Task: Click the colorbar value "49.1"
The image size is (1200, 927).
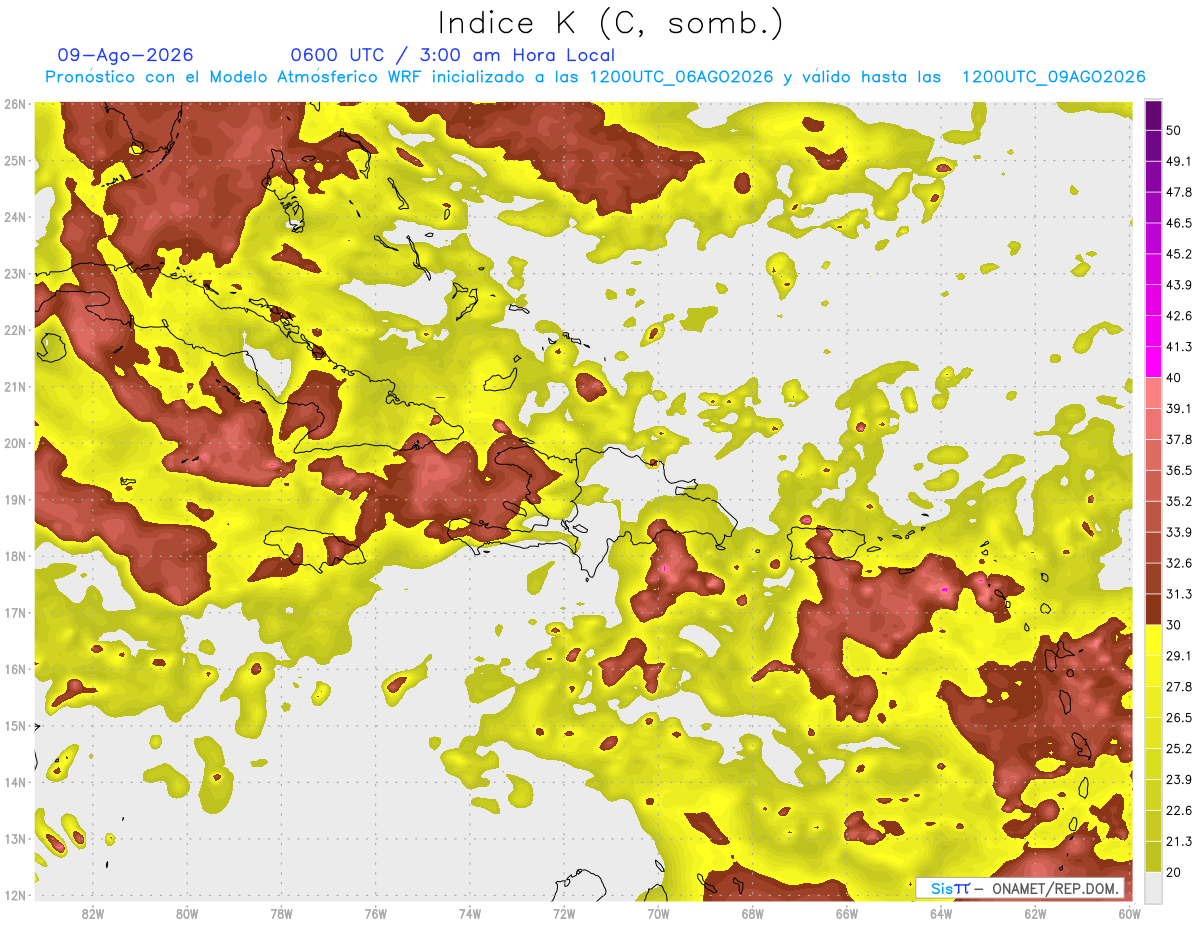Action: [x=1180, y=161]
